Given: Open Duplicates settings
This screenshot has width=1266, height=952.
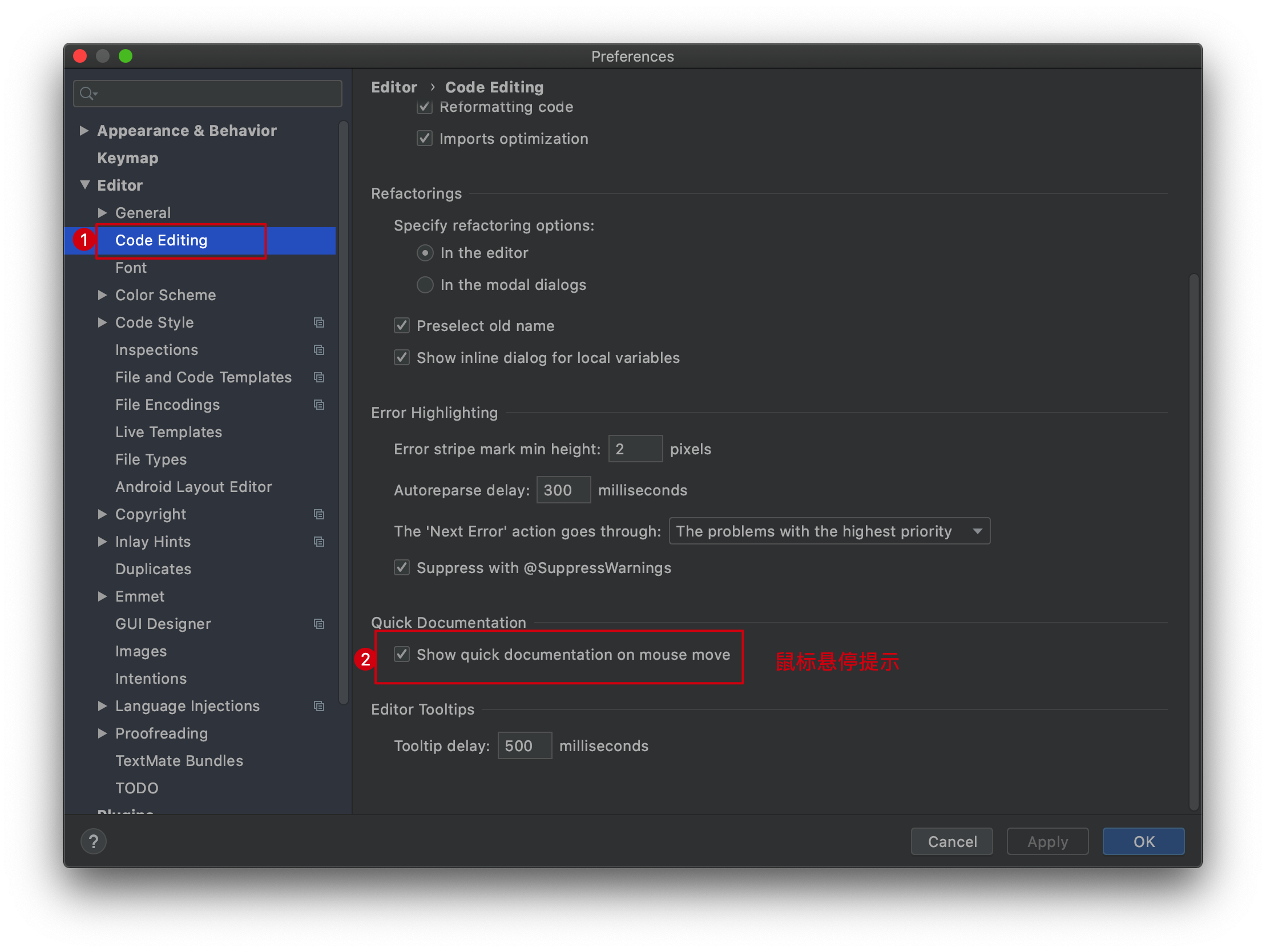Looking at the screenshot, I should (154, 570).
